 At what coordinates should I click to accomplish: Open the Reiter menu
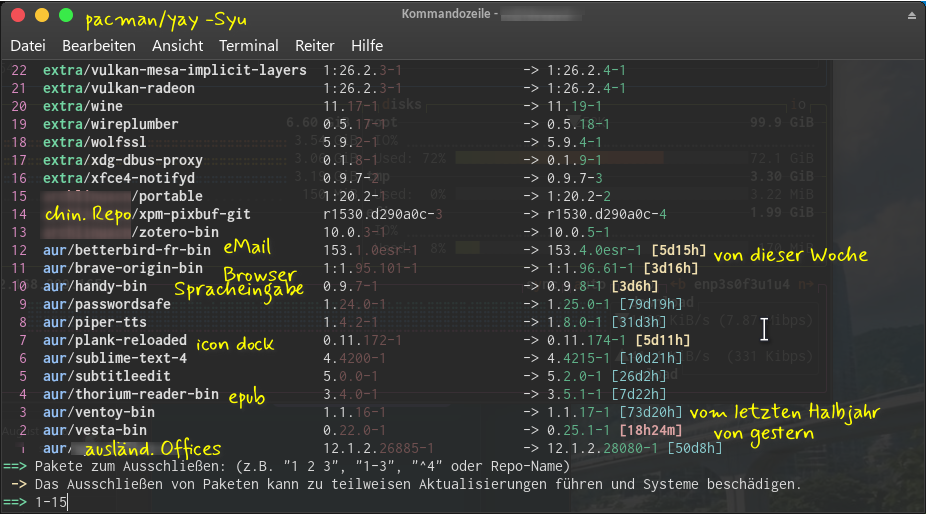pyautogui.click(x=315, y=45)
